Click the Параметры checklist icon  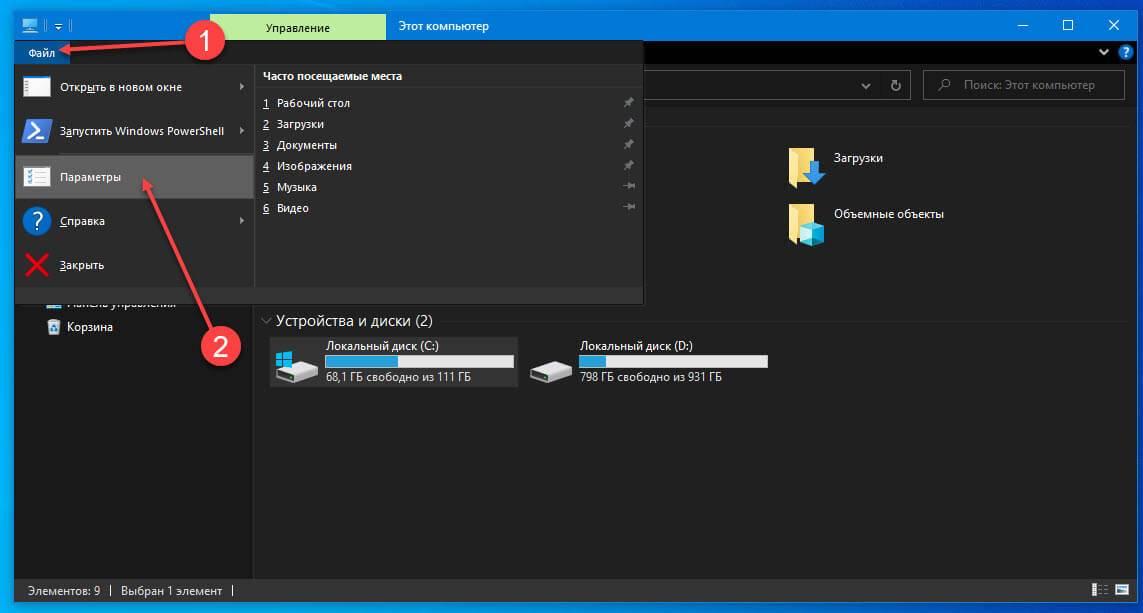coord(36,176)
